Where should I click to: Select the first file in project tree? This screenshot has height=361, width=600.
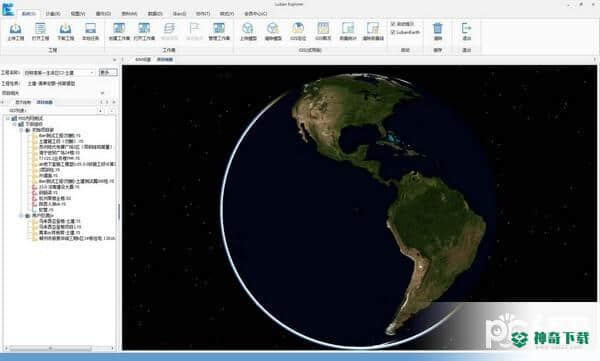(59, 136)
